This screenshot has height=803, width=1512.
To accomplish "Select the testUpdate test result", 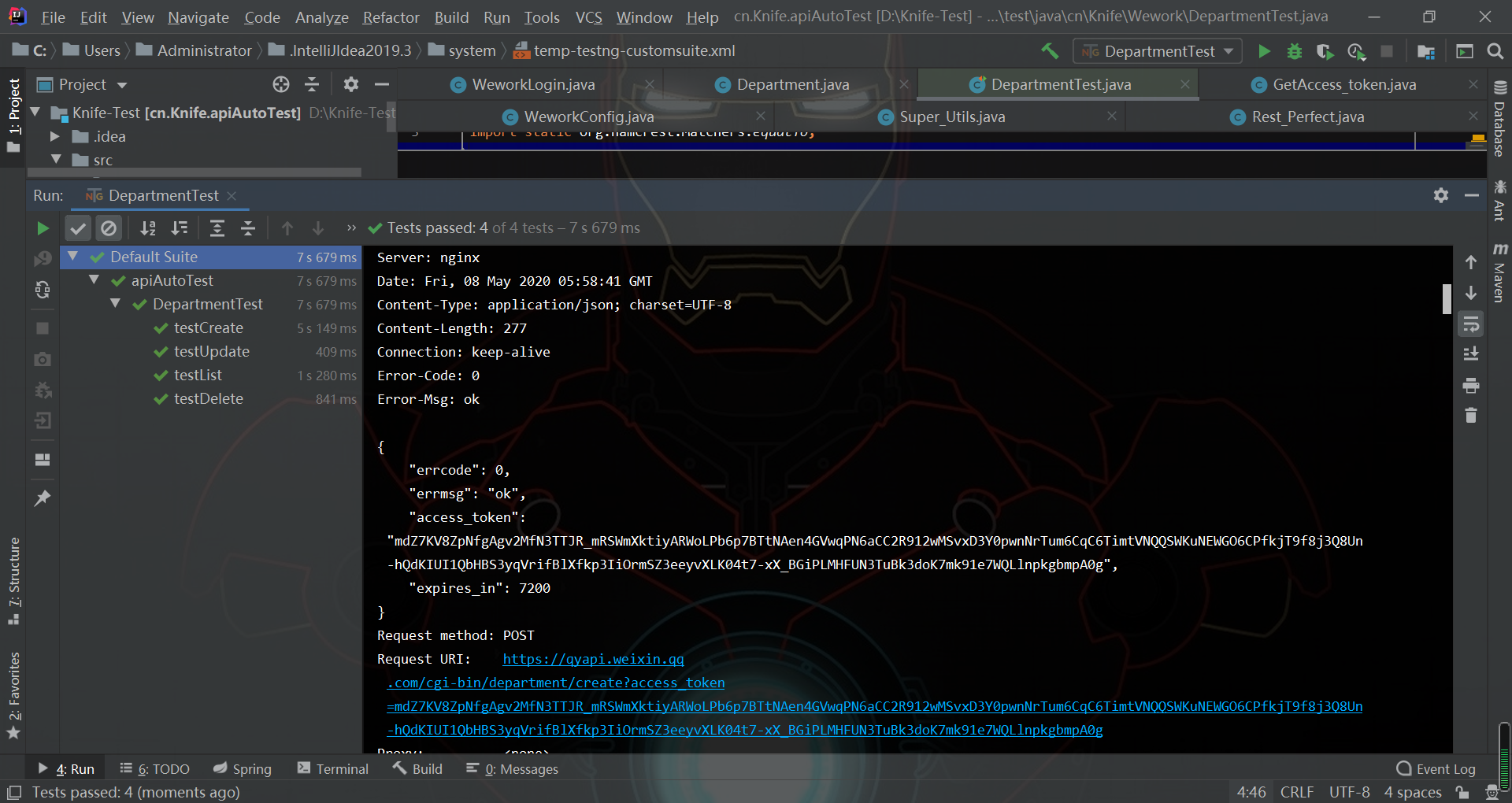I will [211, 351].
